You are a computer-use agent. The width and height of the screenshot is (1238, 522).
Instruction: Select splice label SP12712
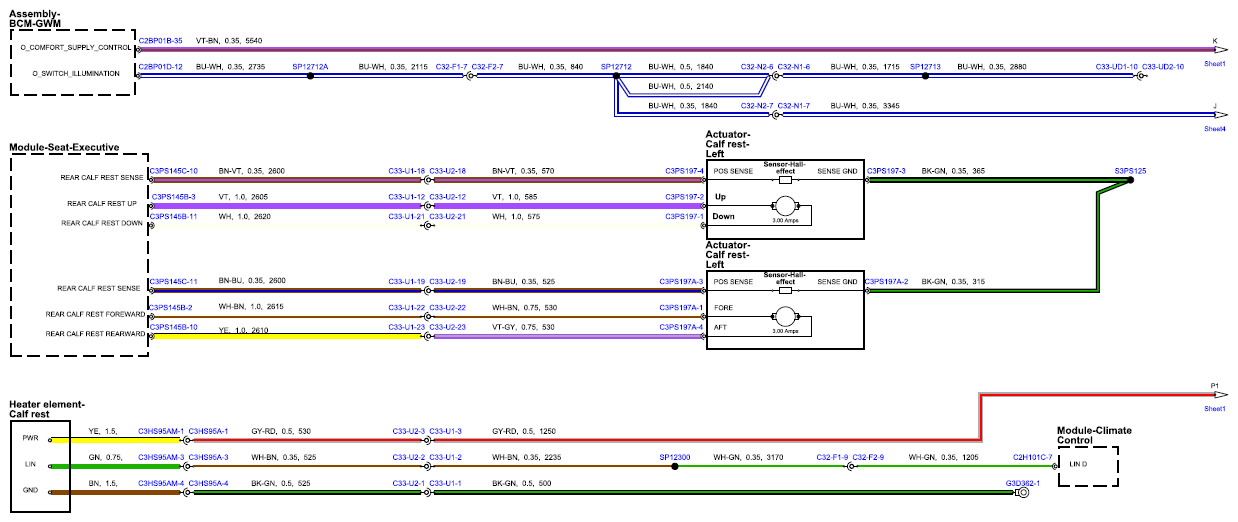click(616, 66)
